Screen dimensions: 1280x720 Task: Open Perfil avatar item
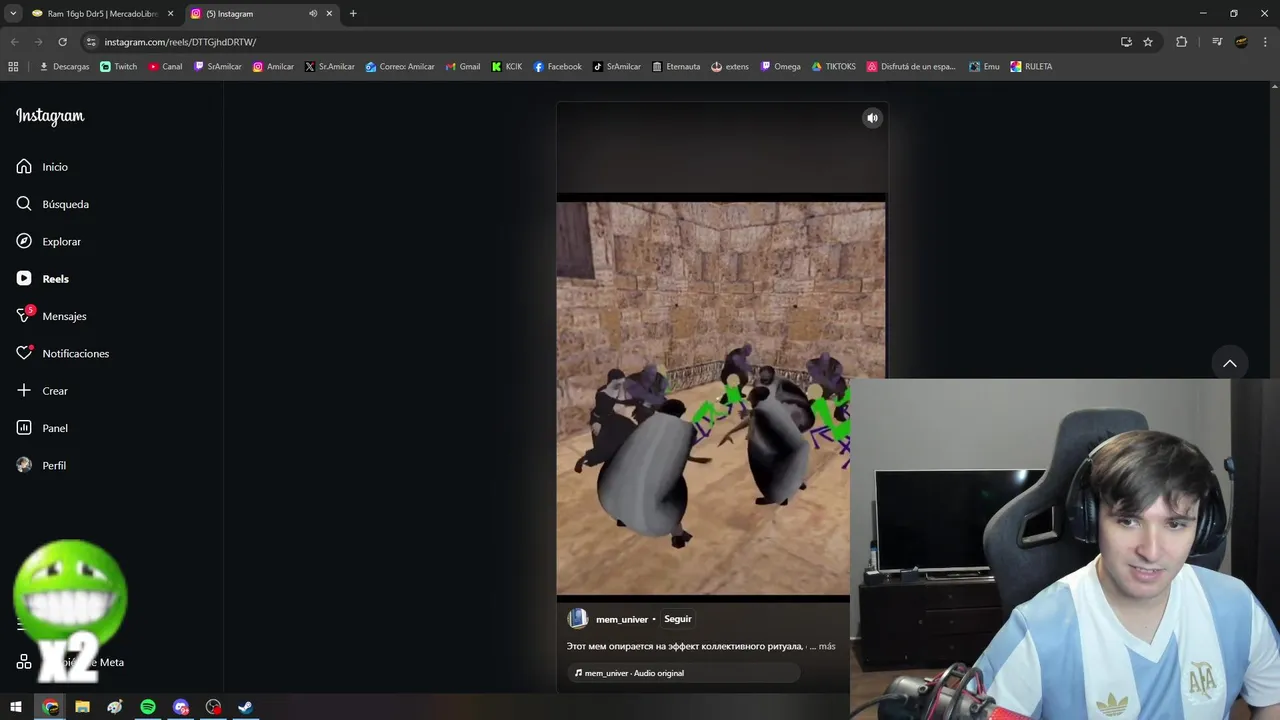click(x=41, y=466)
